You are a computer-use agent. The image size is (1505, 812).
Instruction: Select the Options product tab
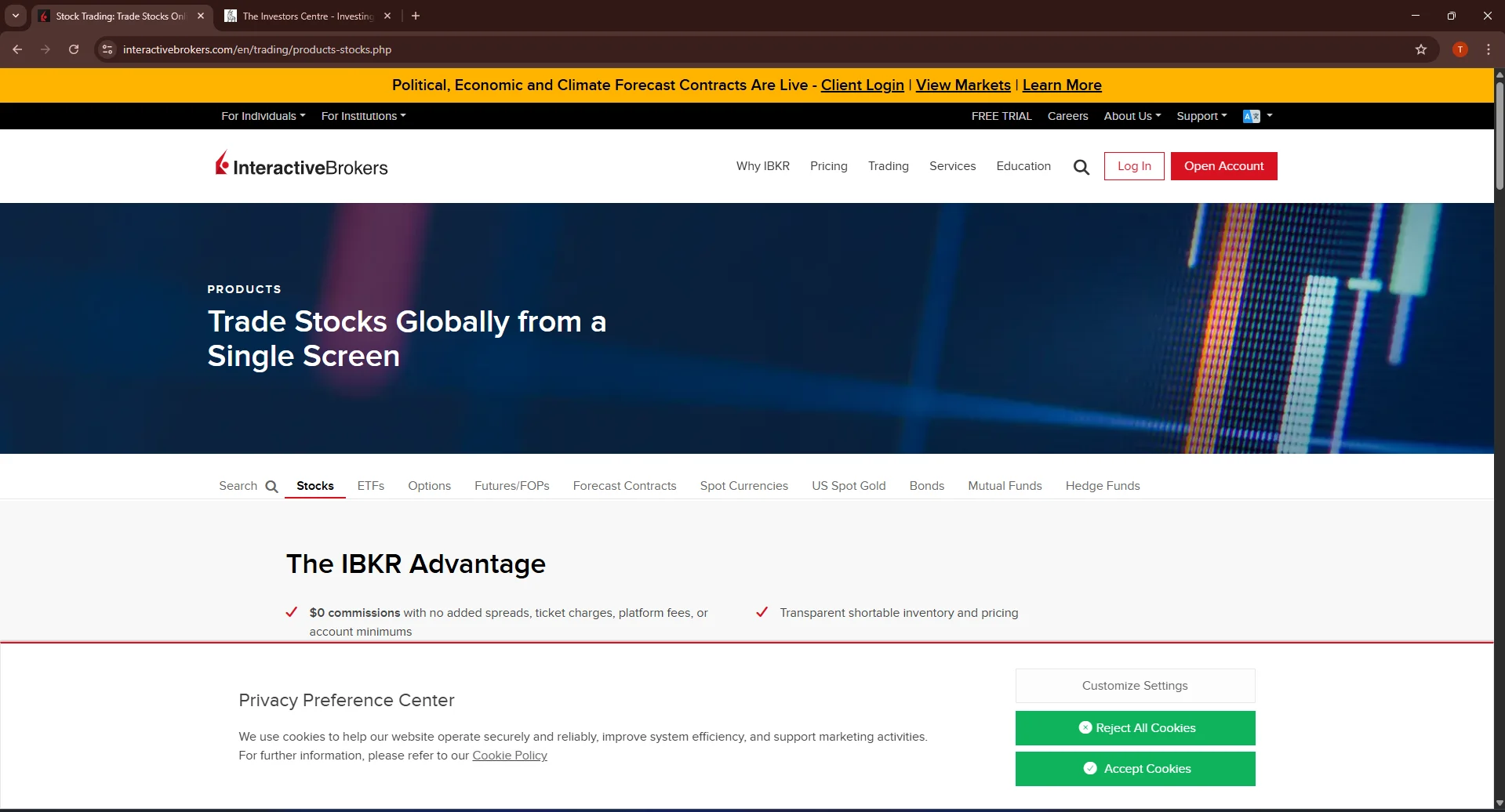point(430,486)
